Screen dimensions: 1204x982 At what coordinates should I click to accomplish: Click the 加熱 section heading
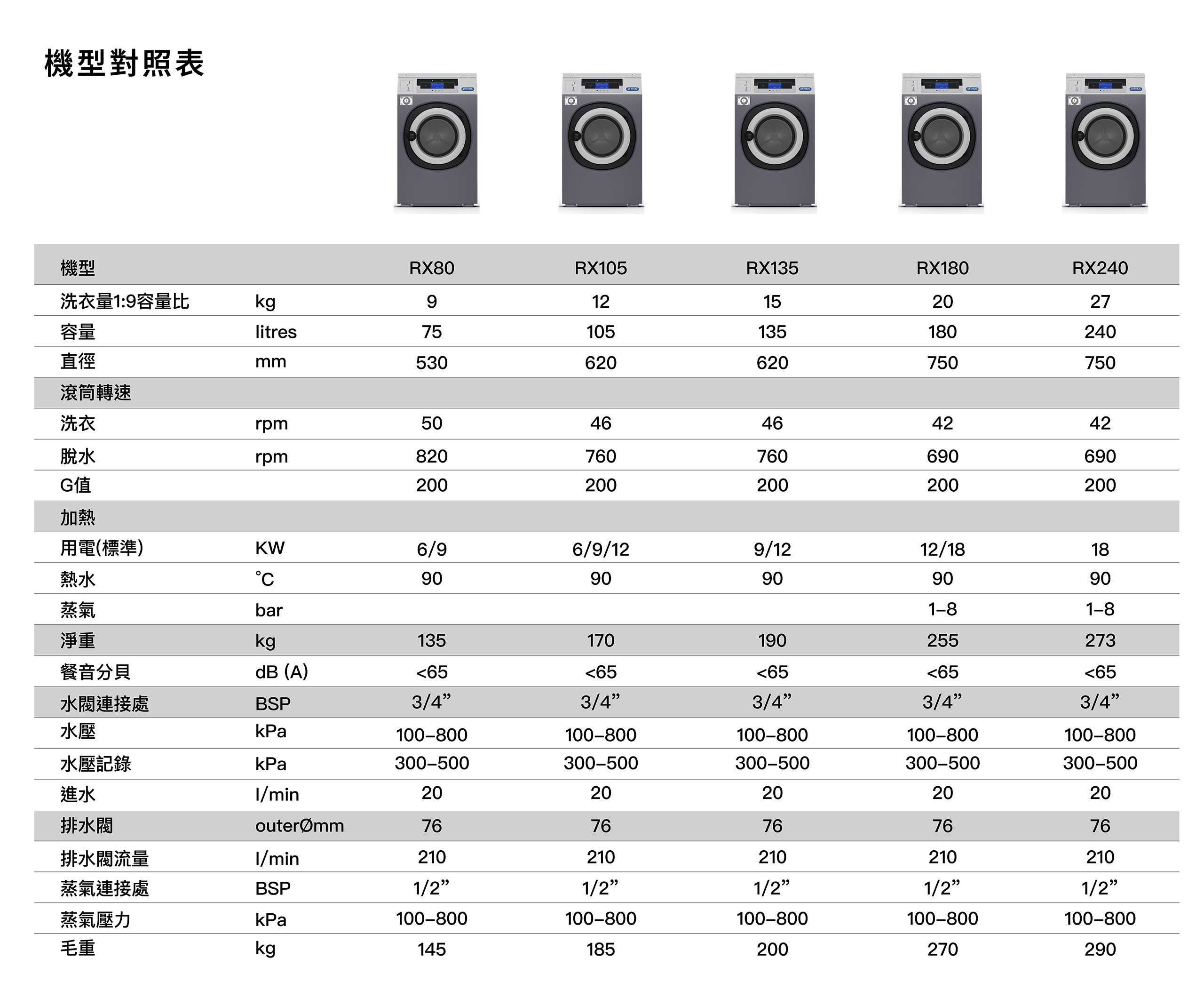tap(78, 518)
